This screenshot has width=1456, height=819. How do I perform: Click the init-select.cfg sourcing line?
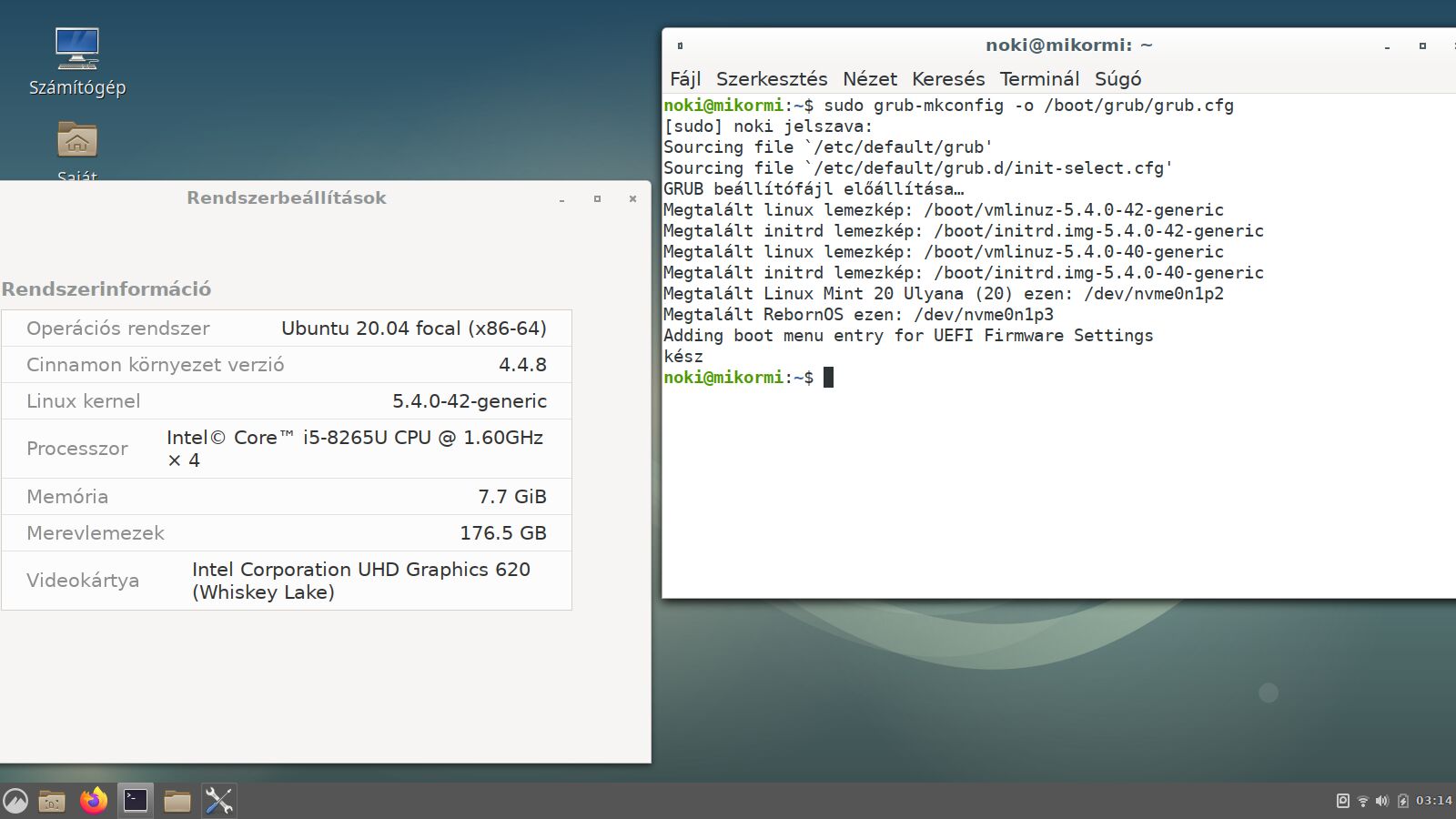tap(918, 168)
